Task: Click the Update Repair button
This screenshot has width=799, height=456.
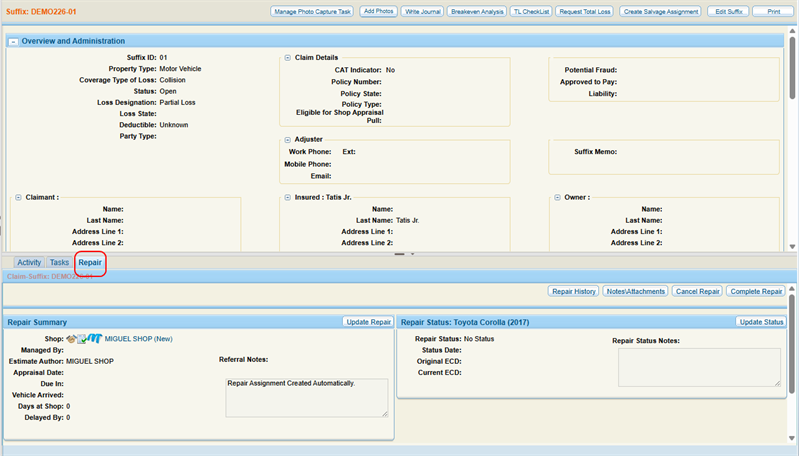Action: point(368,322)
